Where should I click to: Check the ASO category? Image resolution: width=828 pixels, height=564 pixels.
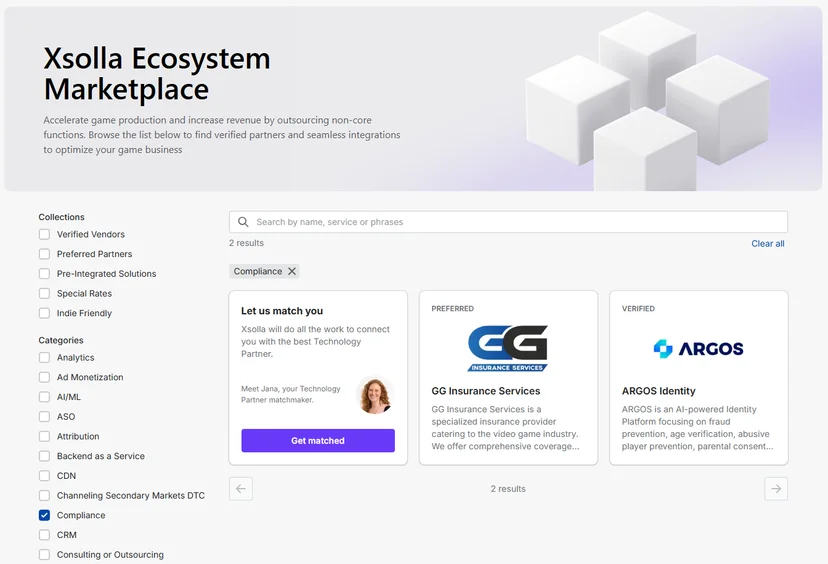click(x=44, y=417)
